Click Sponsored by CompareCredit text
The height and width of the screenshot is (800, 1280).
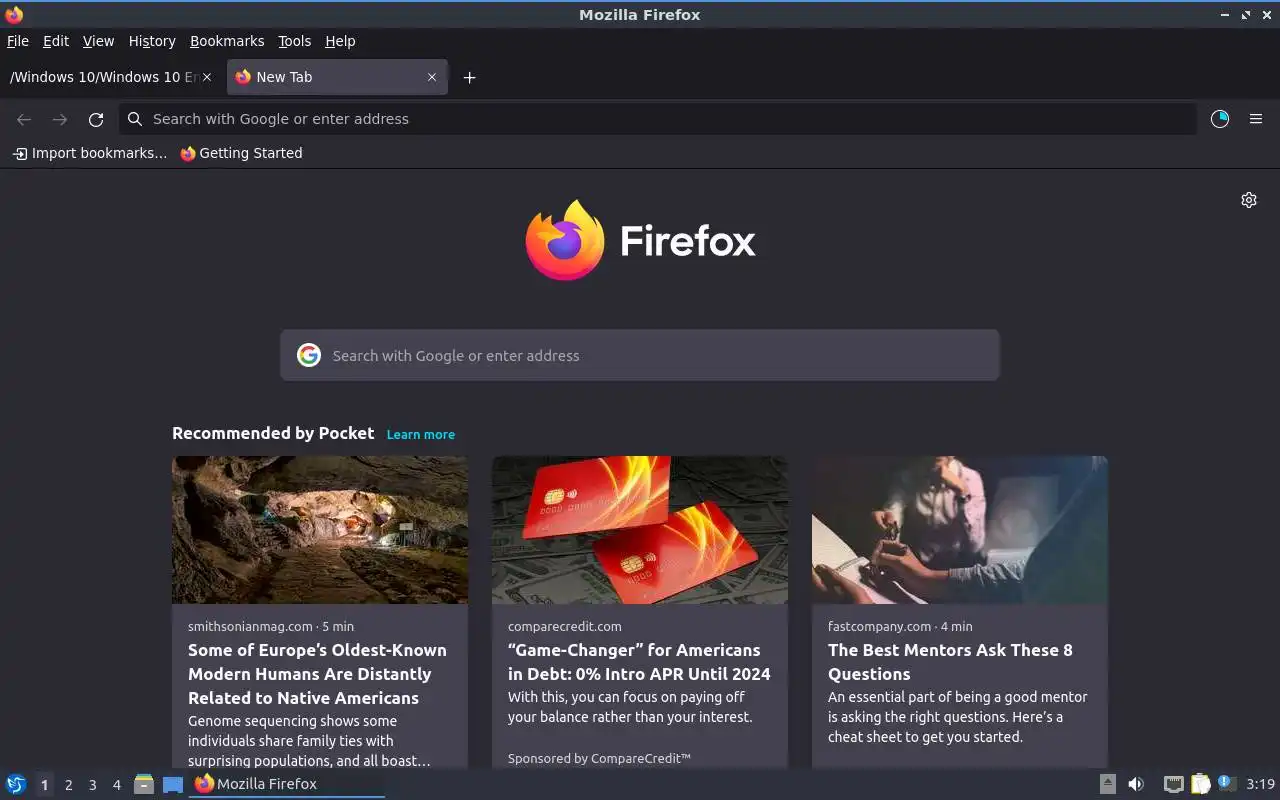click(599, 758)
